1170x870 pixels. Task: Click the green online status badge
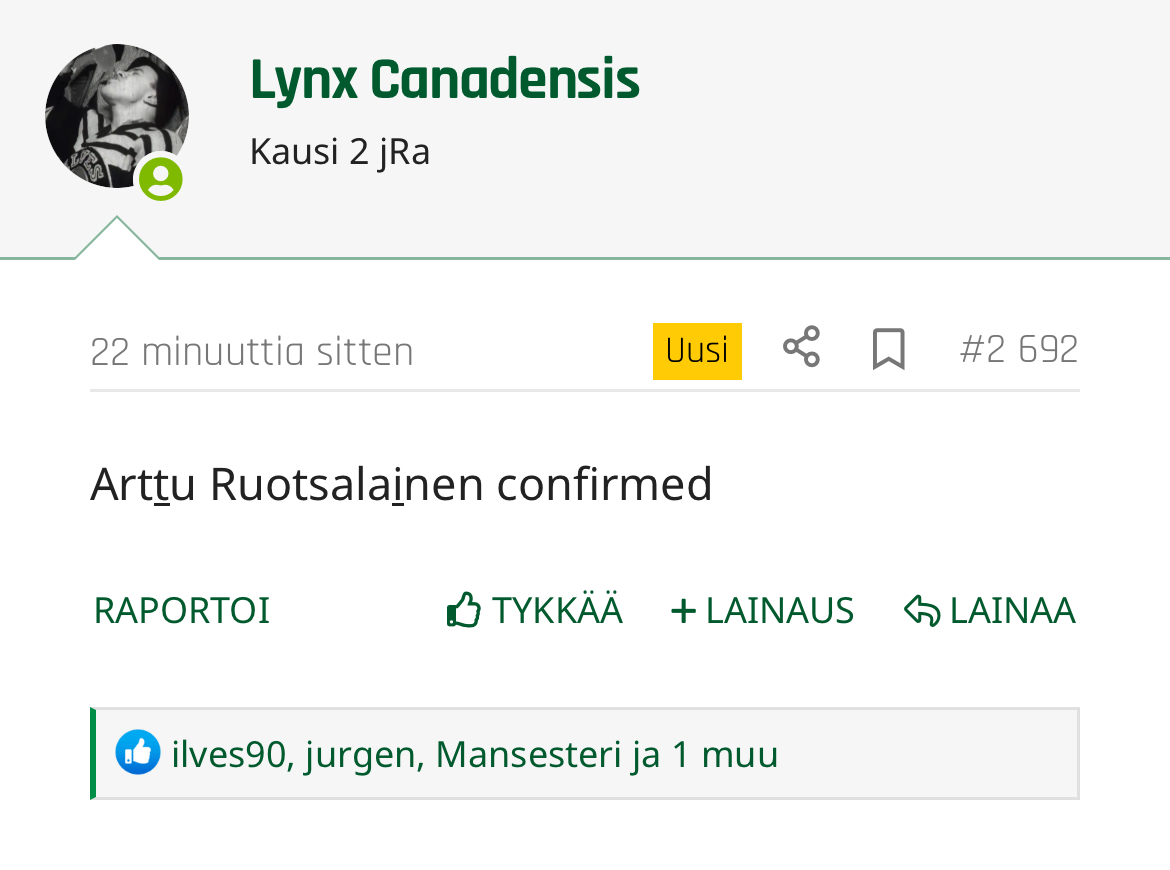(161, 179)
